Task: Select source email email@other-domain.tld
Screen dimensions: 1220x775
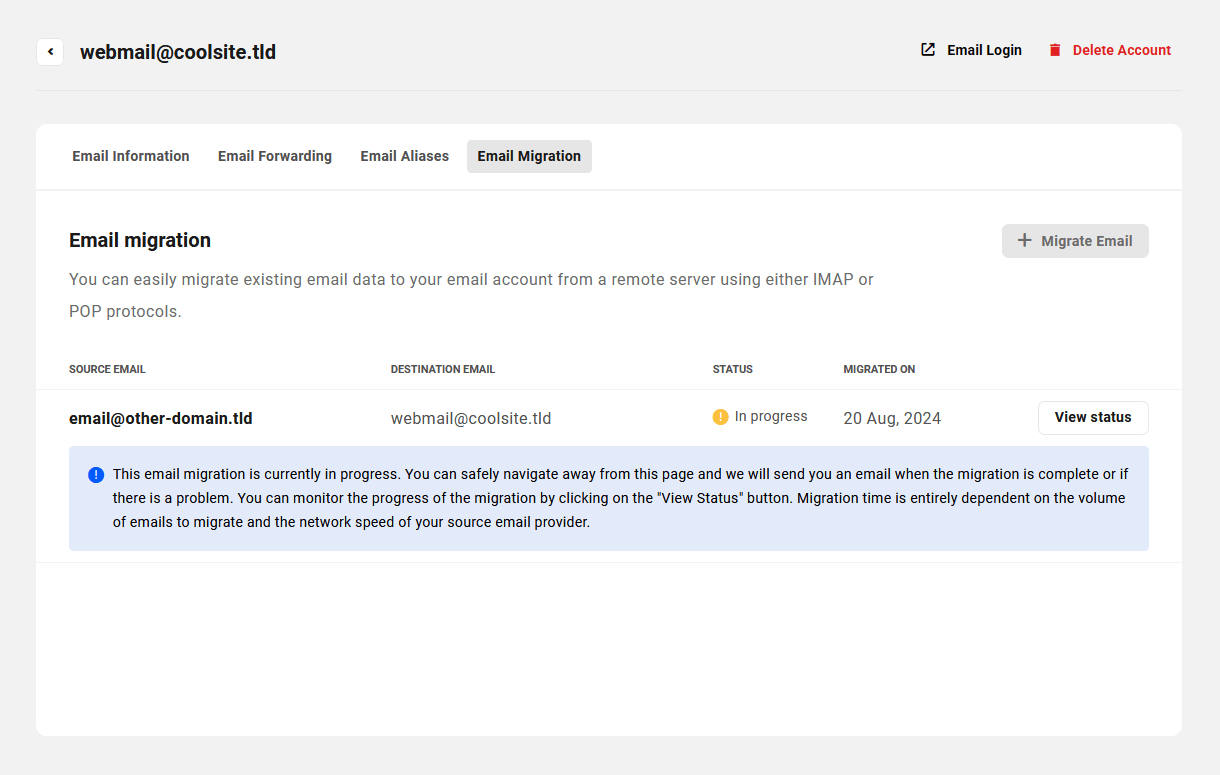Action: tap(161, 418)
